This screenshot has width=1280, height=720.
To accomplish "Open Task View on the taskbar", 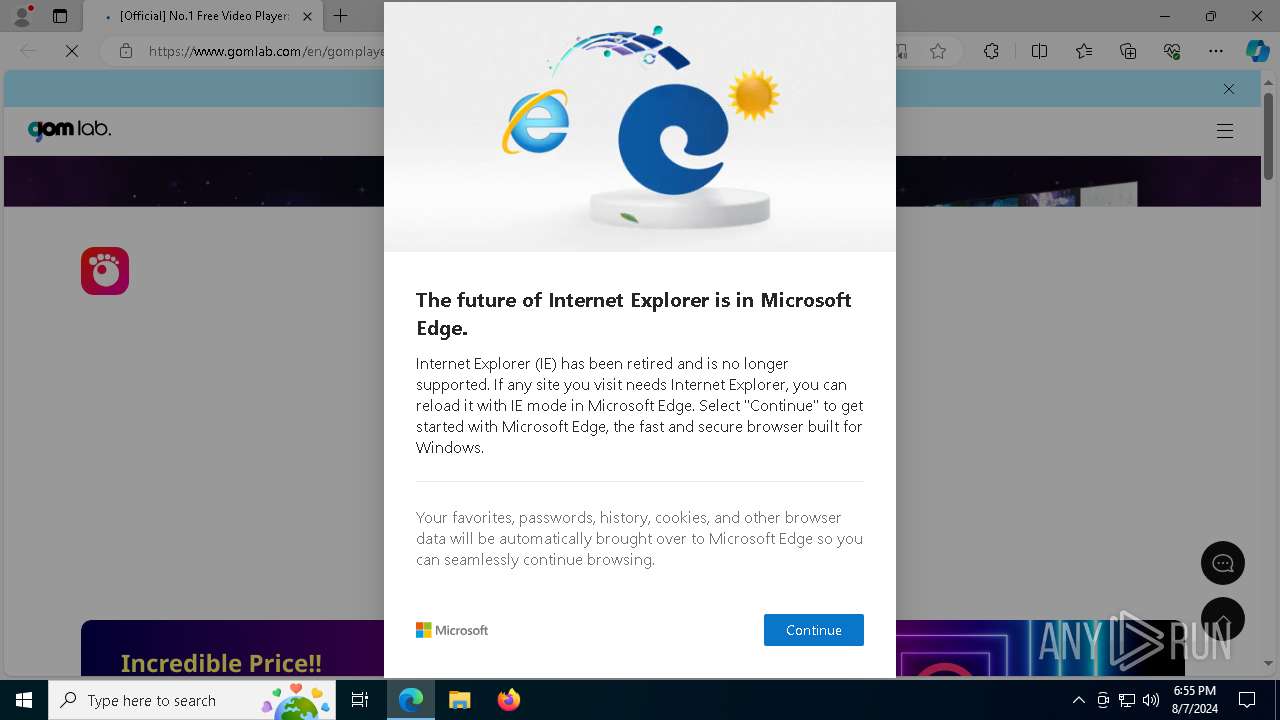I will pyautogui.click(x=360, y=700).
